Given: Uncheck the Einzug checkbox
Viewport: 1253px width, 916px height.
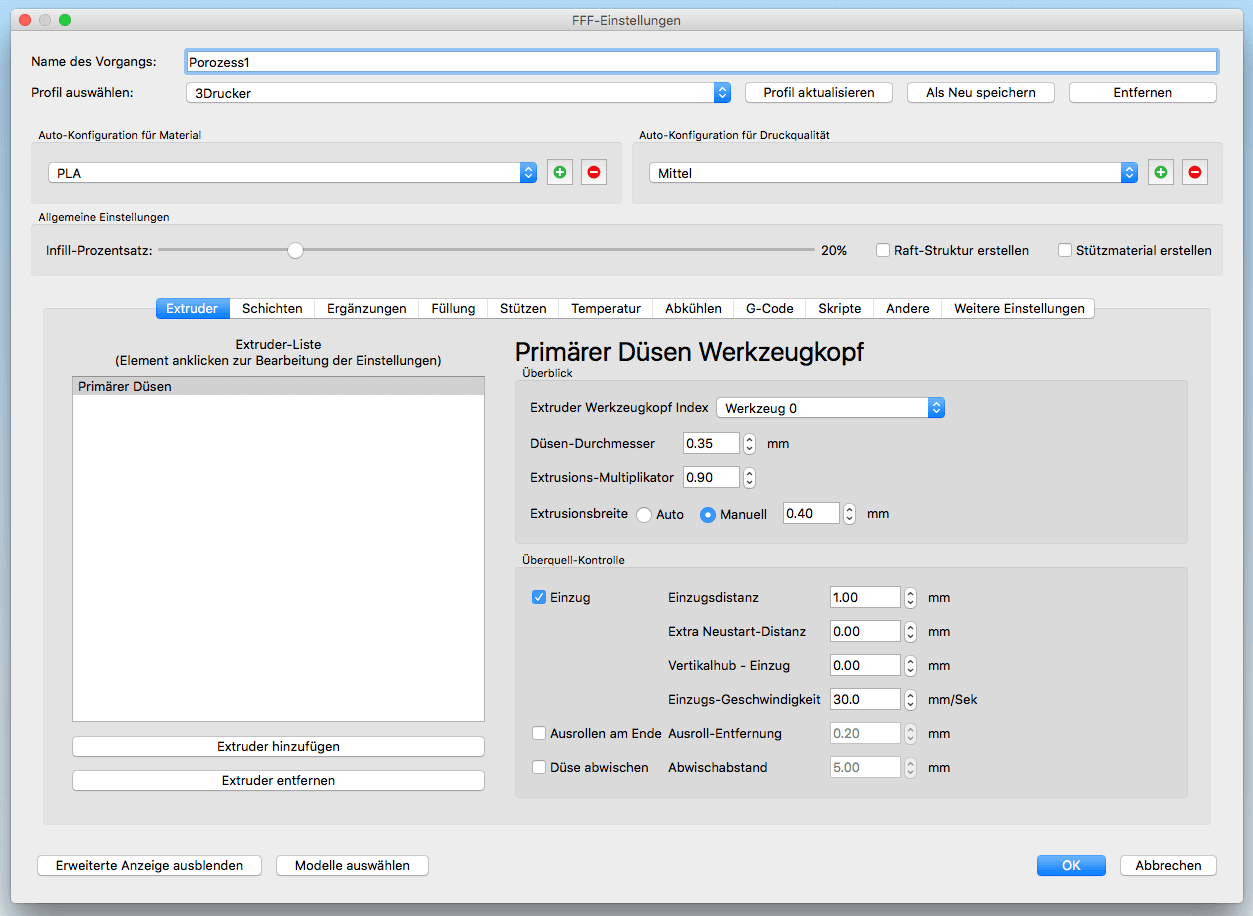Looking at the screenshot, I should [x=539, y=597].
